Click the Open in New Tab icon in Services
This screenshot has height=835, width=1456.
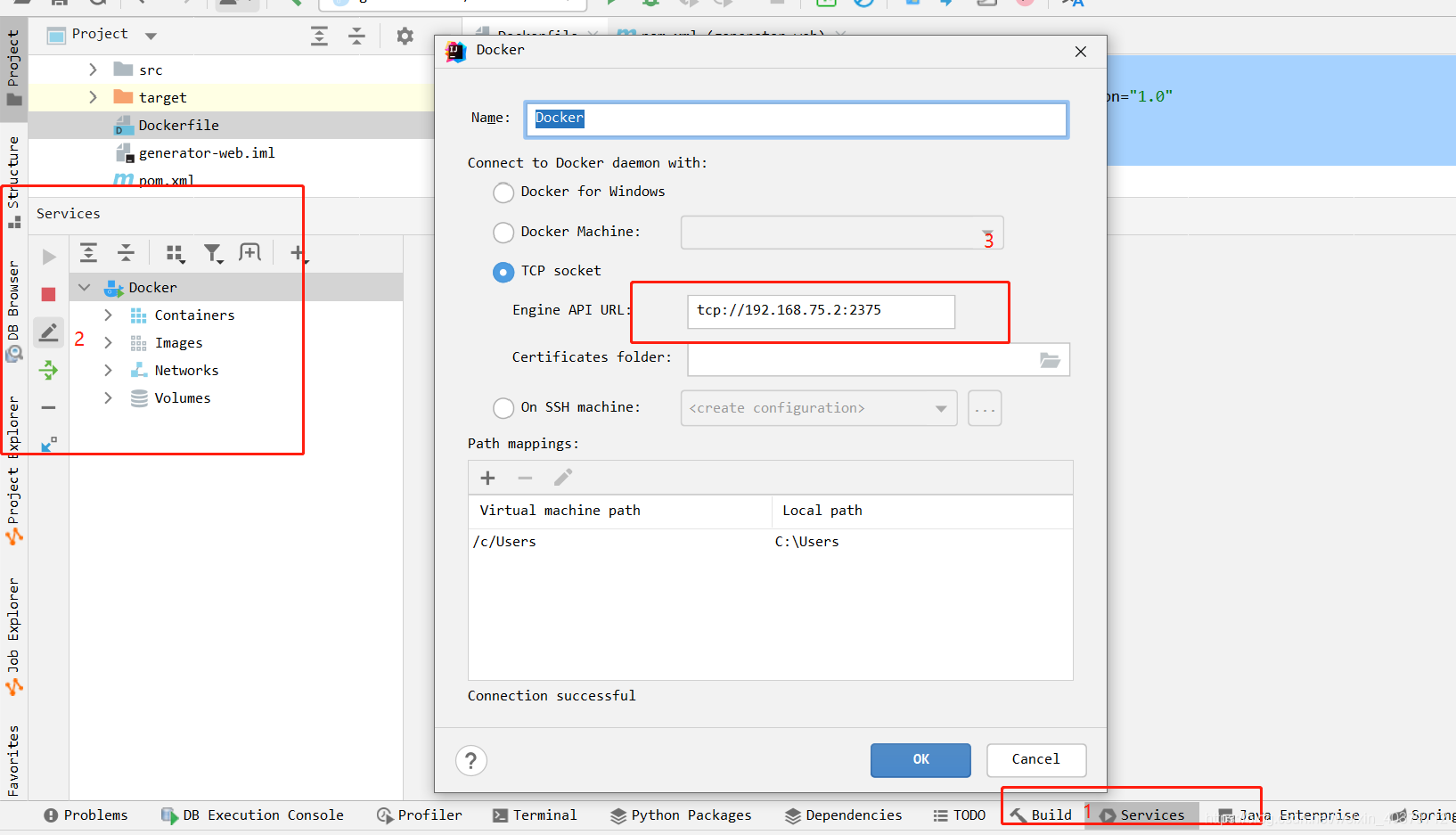click(x=250, y=253)
